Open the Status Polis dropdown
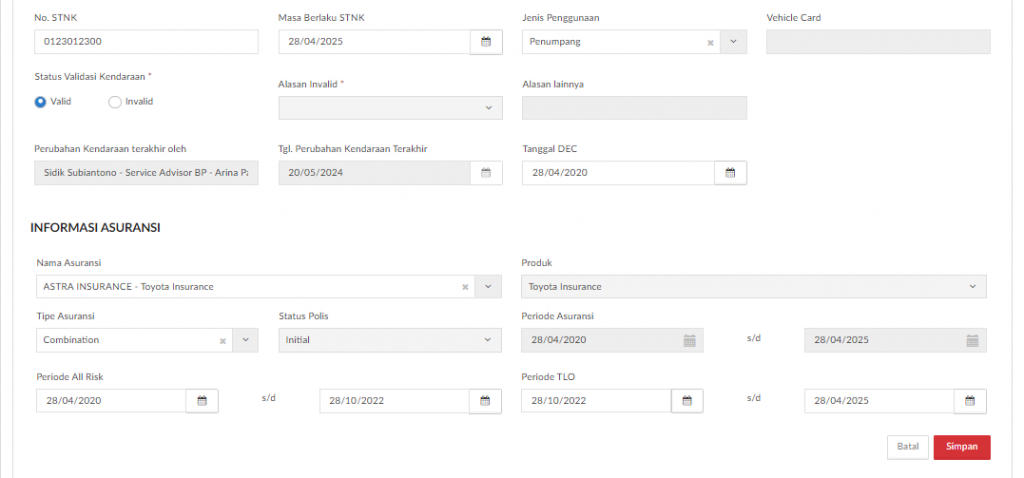 click(390, 340)
